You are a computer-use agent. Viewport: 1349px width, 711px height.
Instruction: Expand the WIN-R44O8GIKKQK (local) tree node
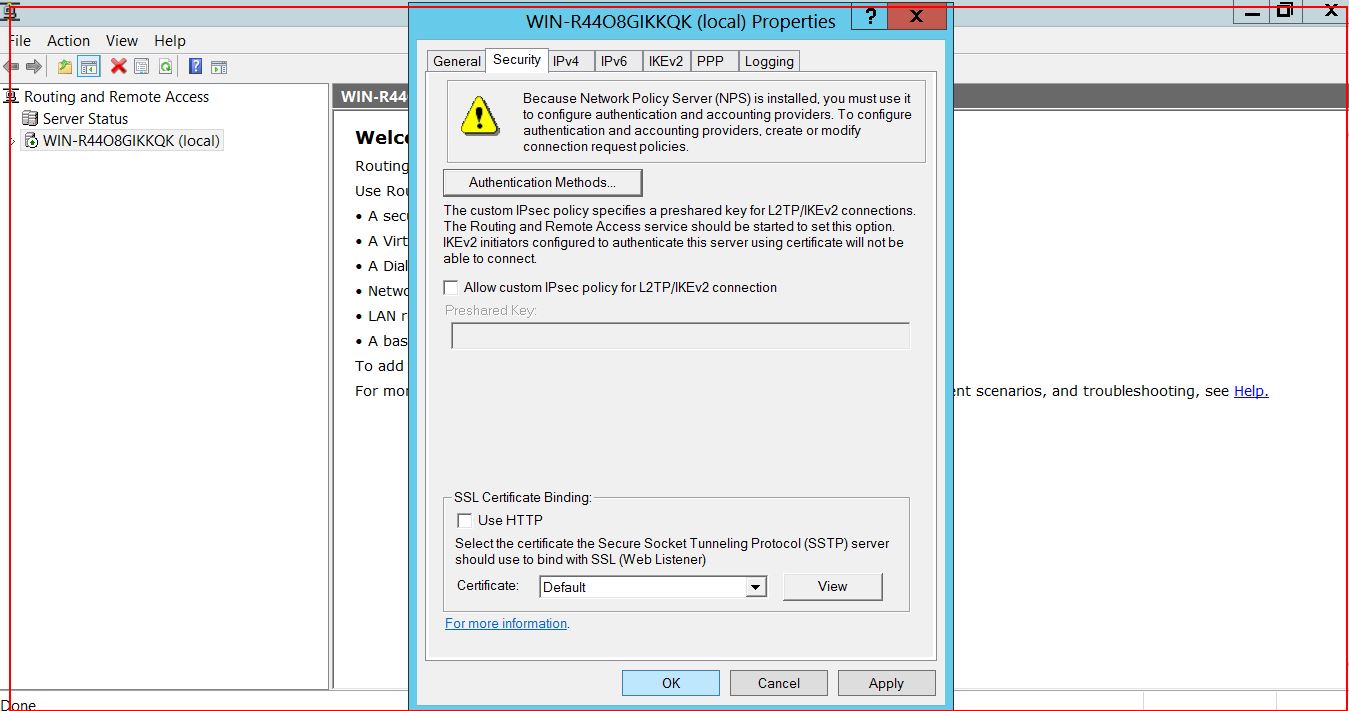[12, 142]
